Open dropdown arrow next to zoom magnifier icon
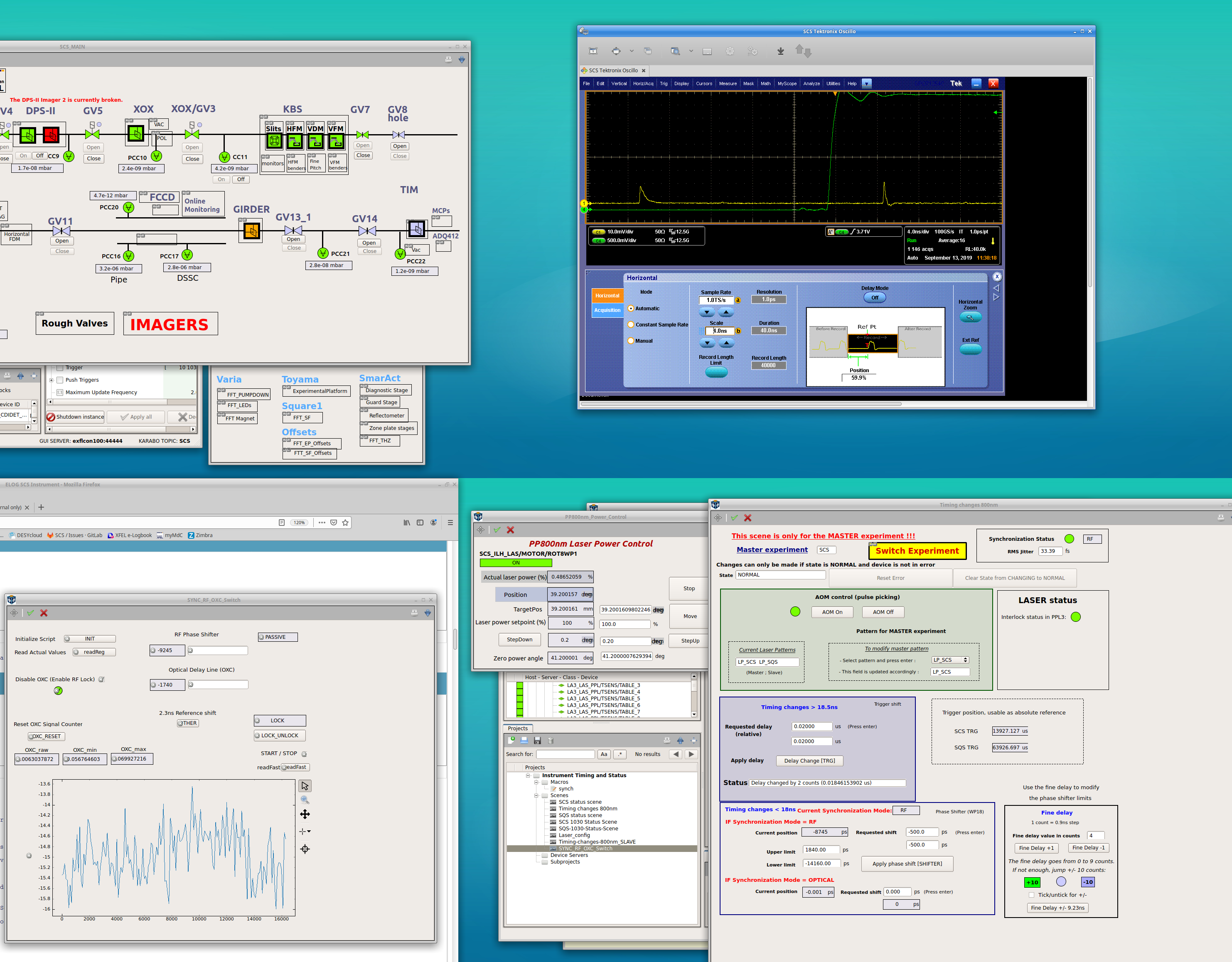This screenshot has height=962, width=1232. (691, 52)
